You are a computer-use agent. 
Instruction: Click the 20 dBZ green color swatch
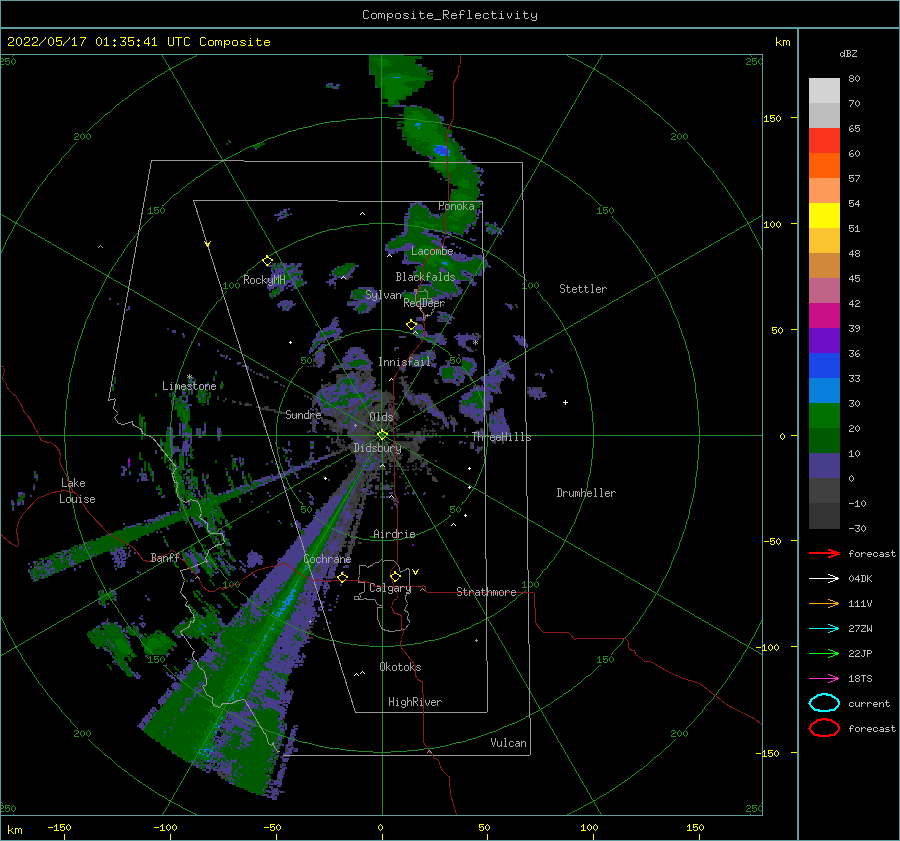click(x=824, y=415)
